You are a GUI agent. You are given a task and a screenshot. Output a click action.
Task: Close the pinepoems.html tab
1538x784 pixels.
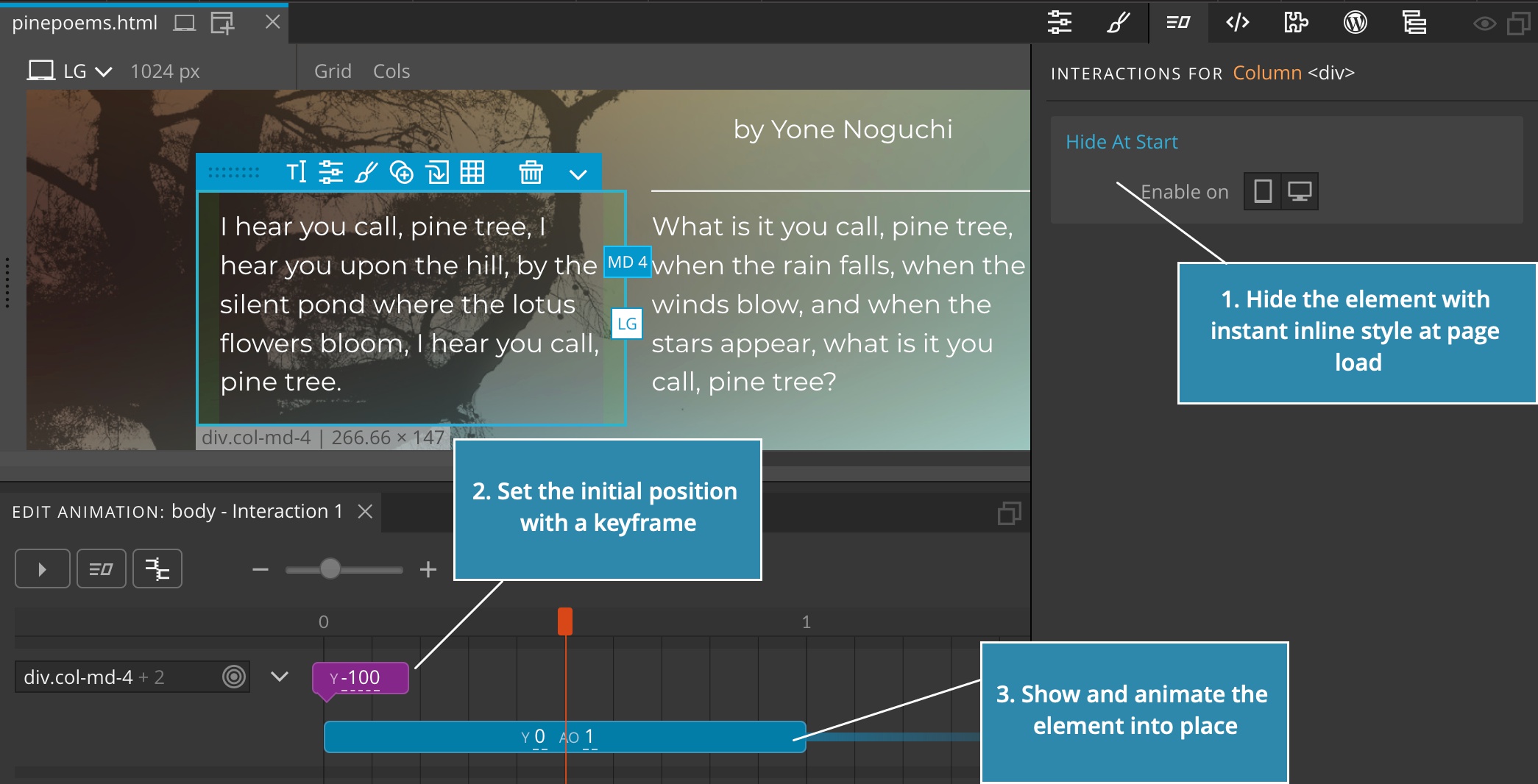pos(272,22)
